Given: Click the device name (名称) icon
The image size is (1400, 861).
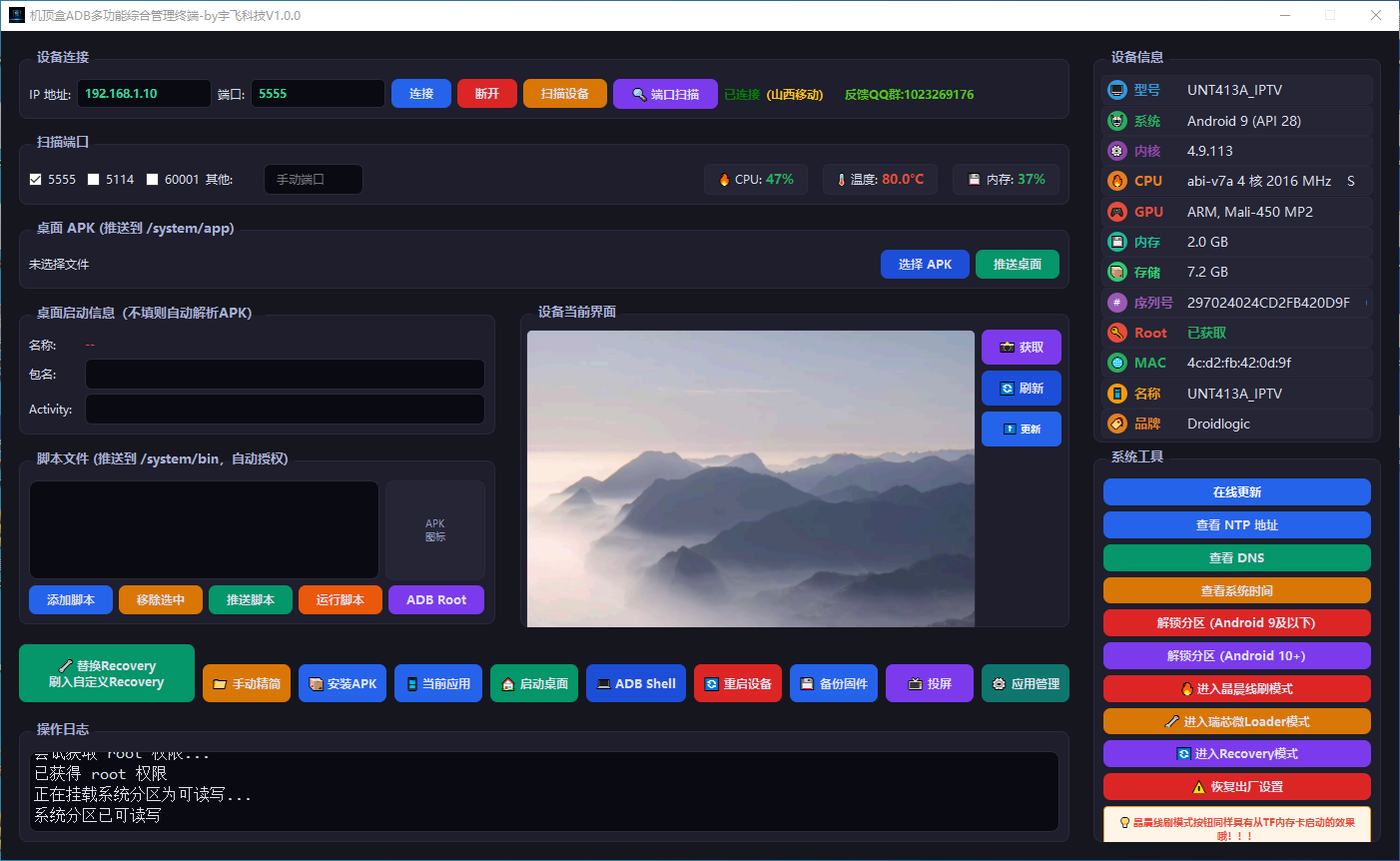Looking at the screenshot, I should (1117, 394).
